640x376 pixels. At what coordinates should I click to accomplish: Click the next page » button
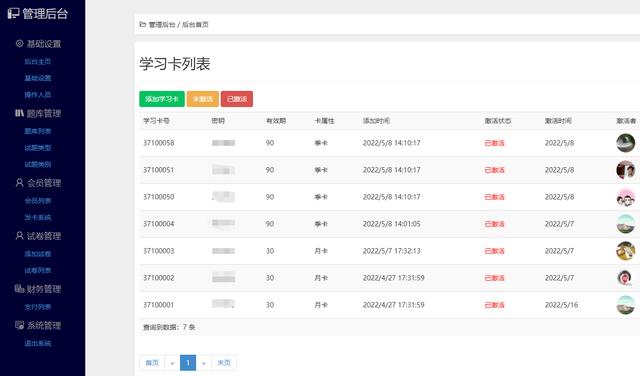click(x=204, y=363)
